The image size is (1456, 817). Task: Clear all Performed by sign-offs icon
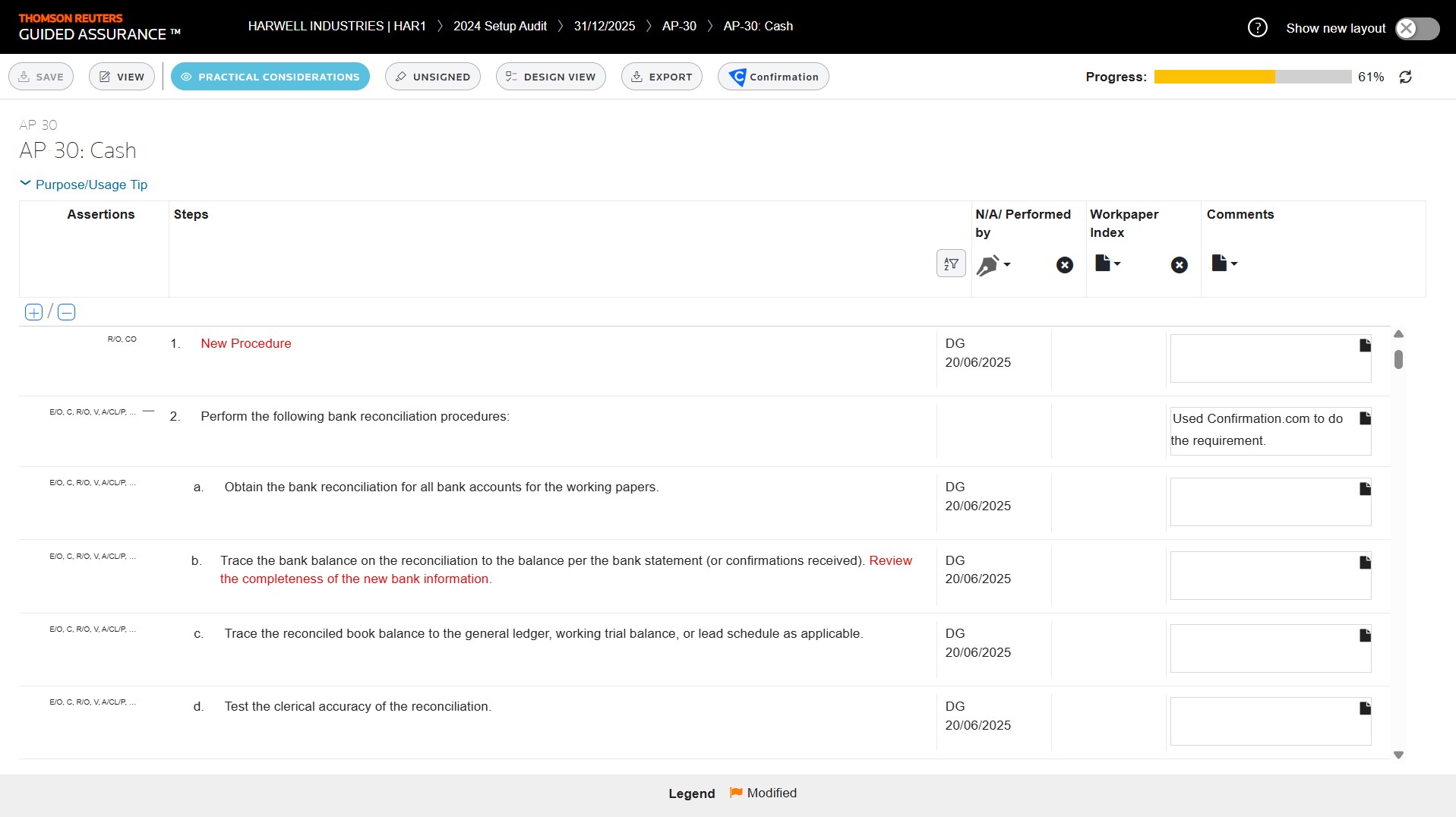1064,265
